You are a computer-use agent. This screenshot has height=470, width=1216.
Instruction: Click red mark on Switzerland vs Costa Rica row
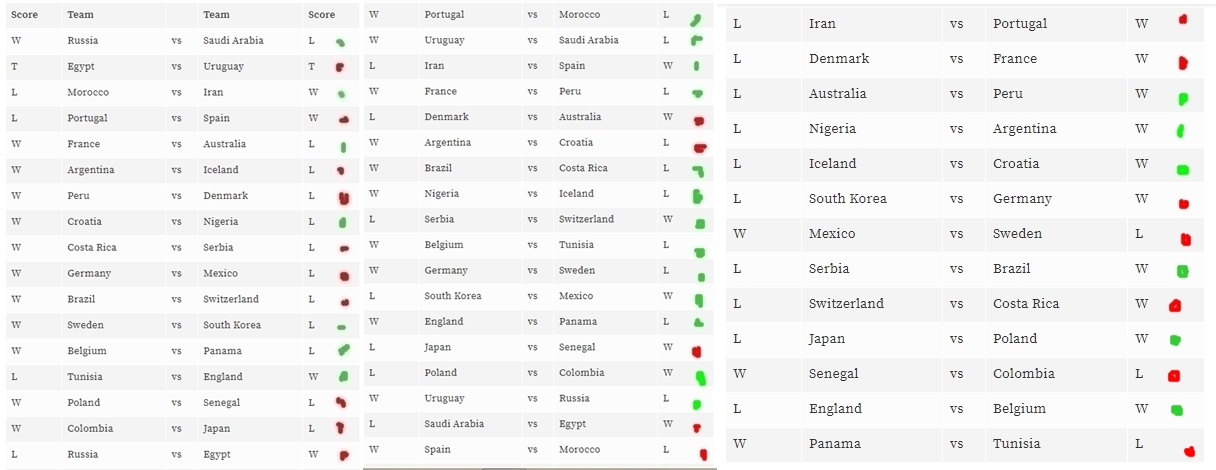pyautogui.click(x=1175, y=305)
